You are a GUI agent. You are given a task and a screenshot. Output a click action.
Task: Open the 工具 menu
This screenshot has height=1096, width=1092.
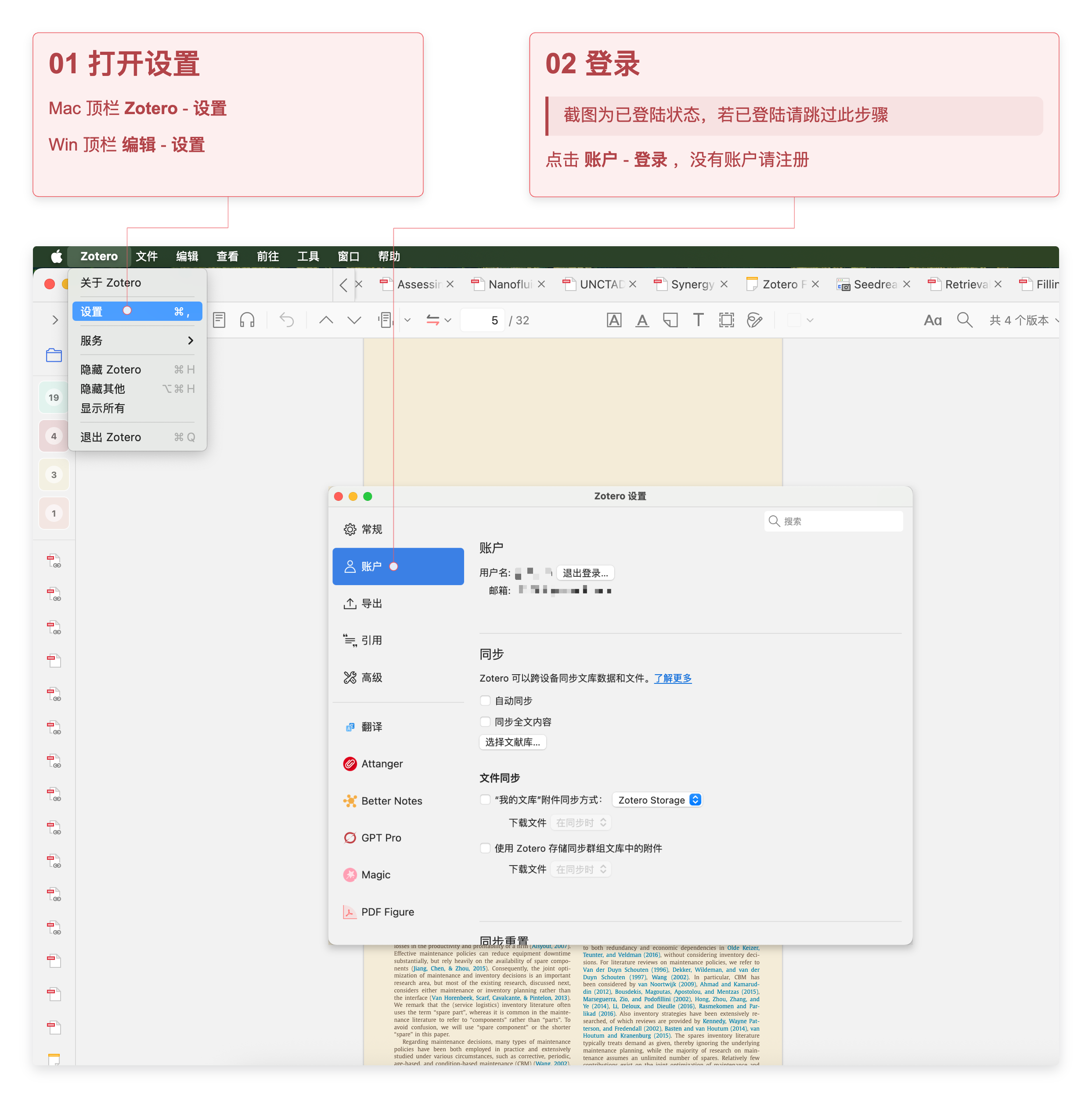308,256
